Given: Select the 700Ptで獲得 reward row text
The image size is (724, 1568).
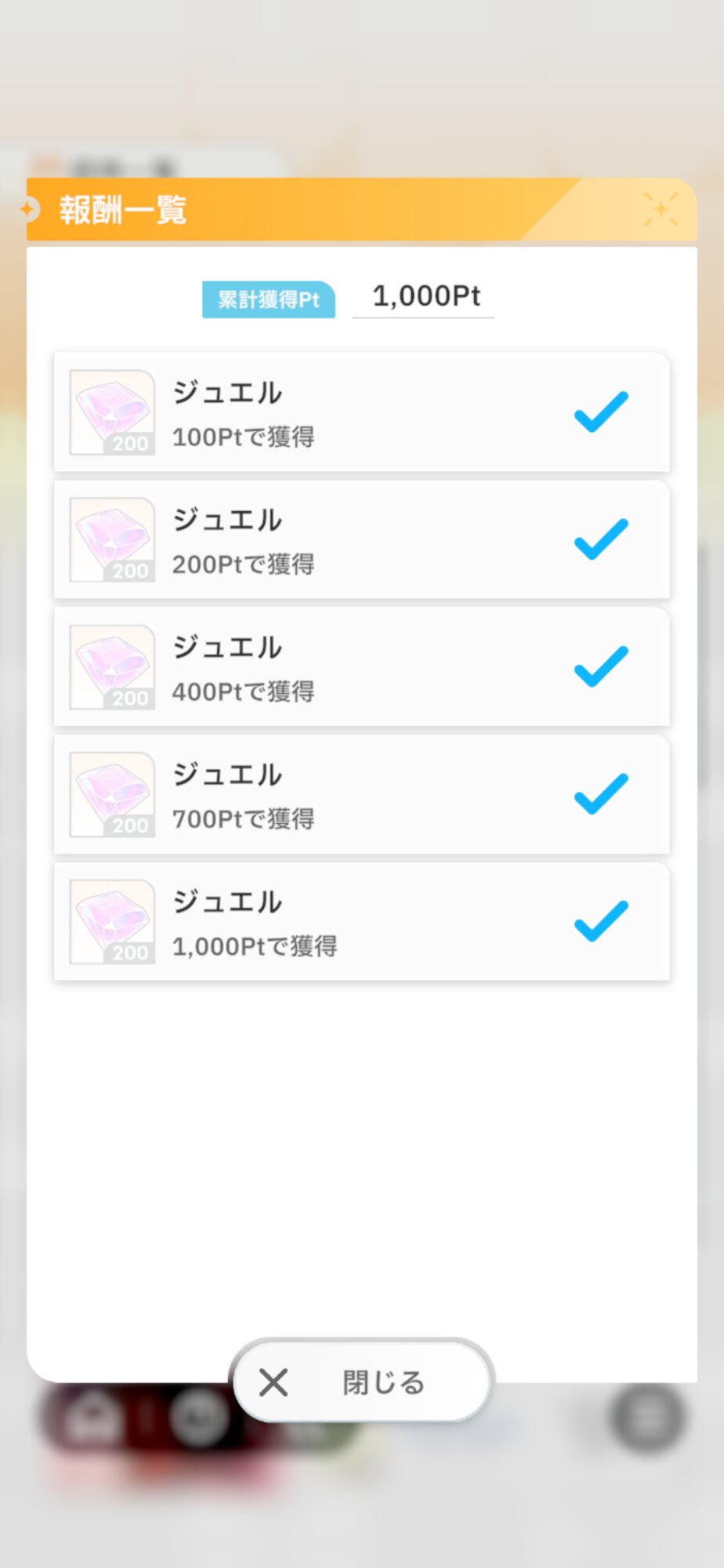Looking at the screenshot, I should (x=243, y=819).
